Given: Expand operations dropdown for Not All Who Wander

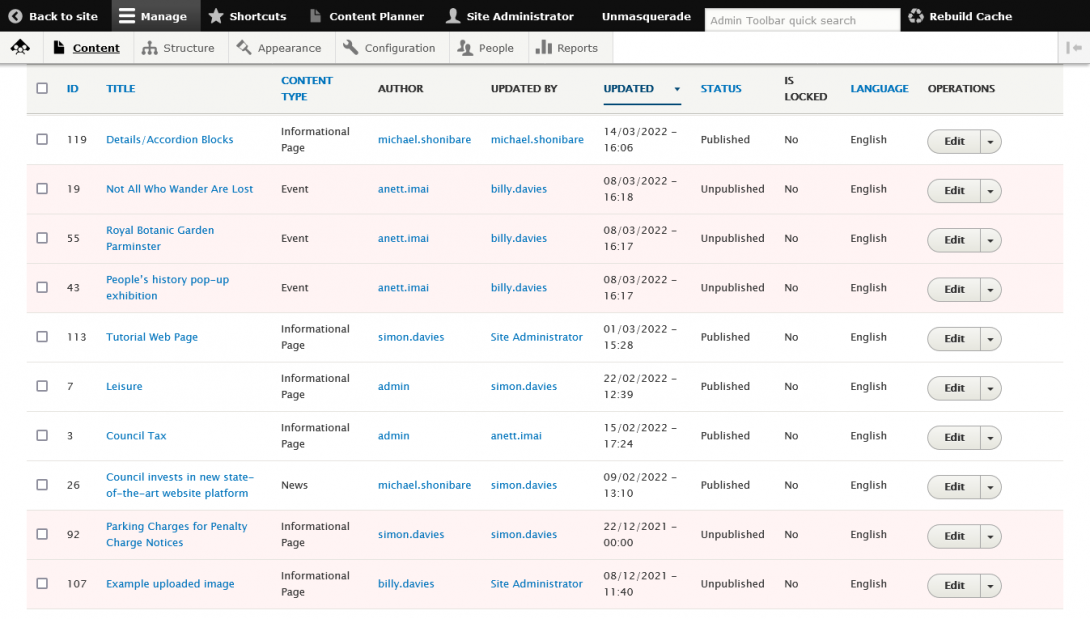Looking at the screenshot, I should (x=991, y=191).
